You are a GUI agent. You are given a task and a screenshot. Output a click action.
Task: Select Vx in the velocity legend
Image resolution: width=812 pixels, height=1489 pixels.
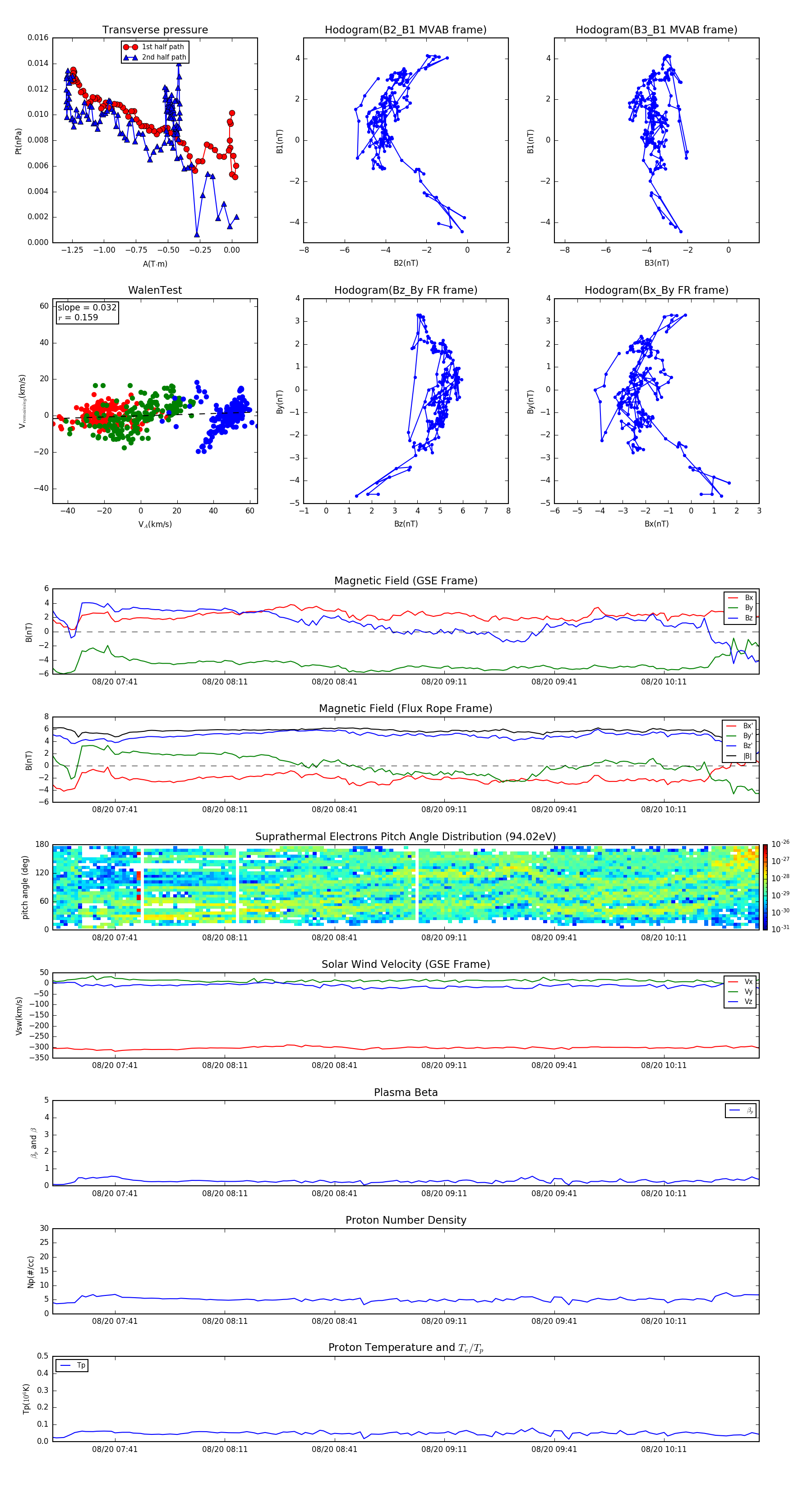click(740, 981)
